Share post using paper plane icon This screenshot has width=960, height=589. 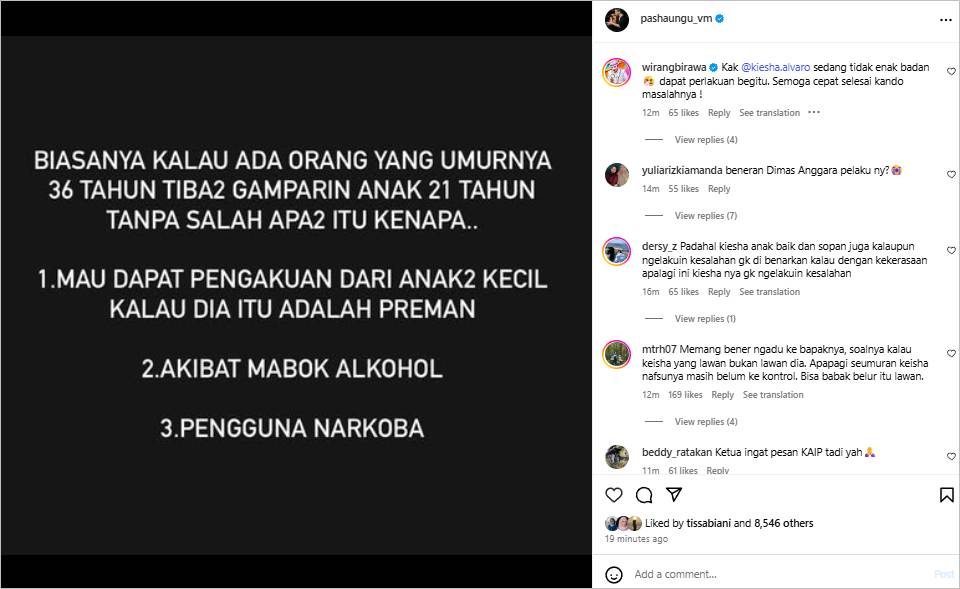pos(674,495)
